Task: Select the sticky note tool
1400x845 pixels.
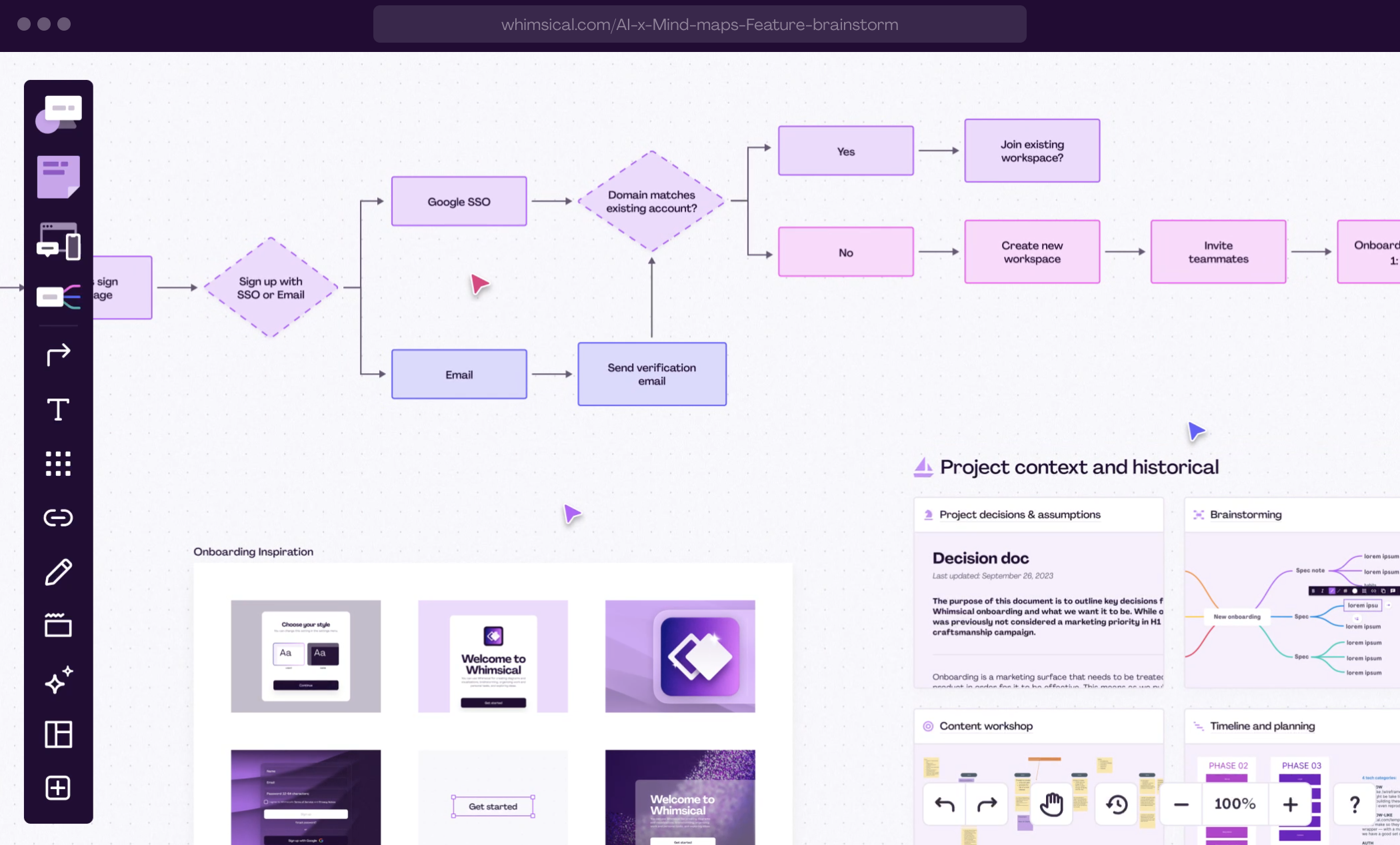Action: (x=58, y=177)
